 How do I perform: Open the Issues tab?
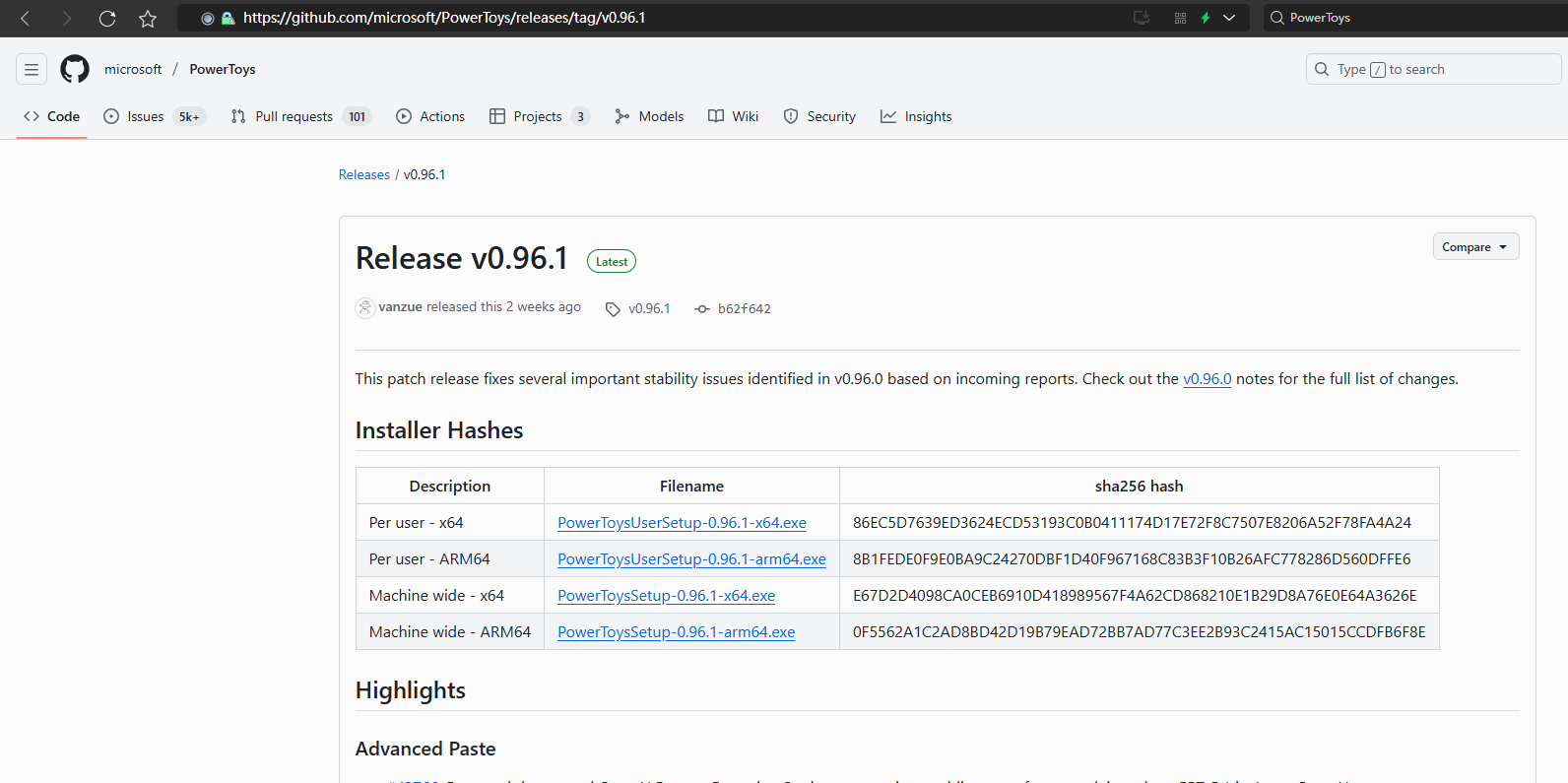click(x=155, y=116)
